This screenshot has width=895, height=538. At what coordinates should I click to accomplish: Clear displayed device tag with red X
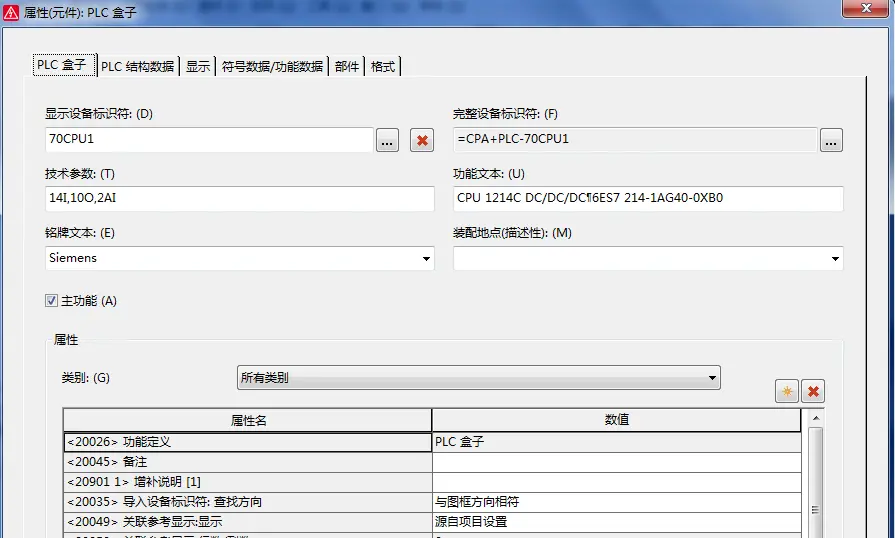point(422,140)
